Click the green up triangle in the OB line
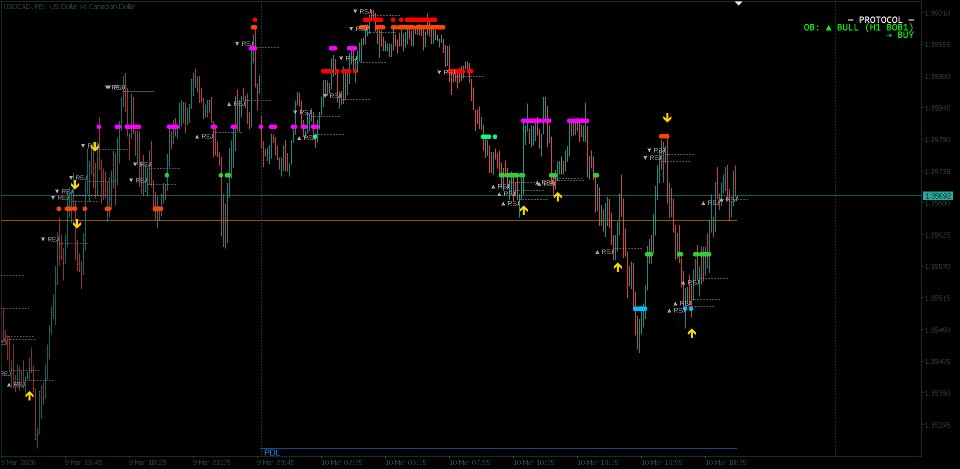The width and height of the screenshot is (960, 469). pos(829,28)
